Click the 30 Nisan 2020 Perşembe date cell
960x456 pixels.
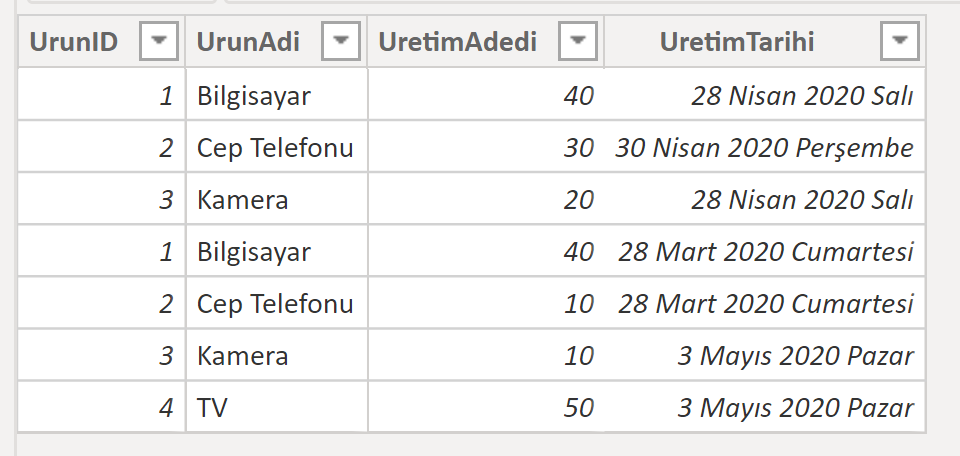(764, 147)
